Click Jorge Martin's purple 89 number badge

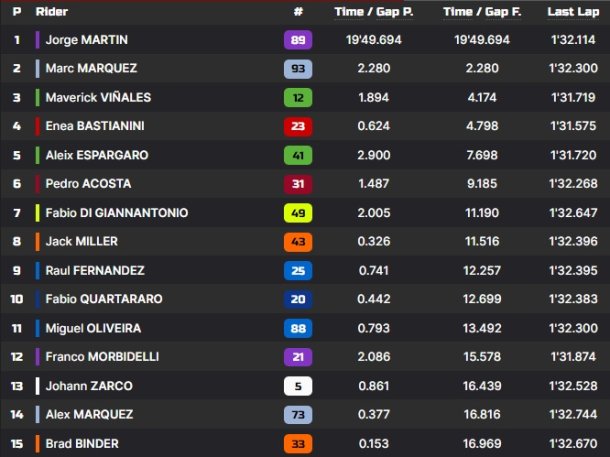[298, 40]
